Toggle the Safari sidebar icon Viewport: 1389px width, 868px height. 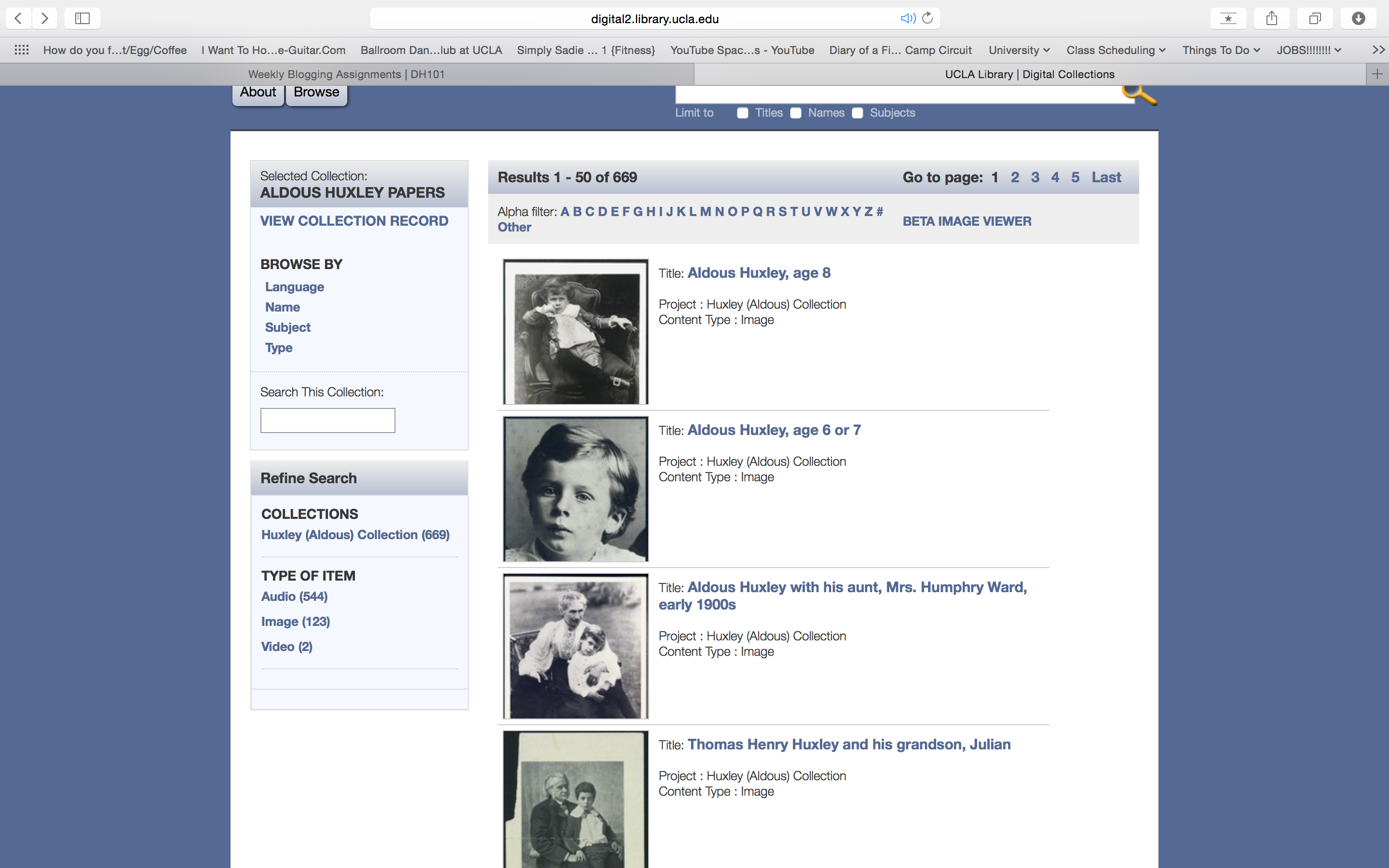(82, 18)
